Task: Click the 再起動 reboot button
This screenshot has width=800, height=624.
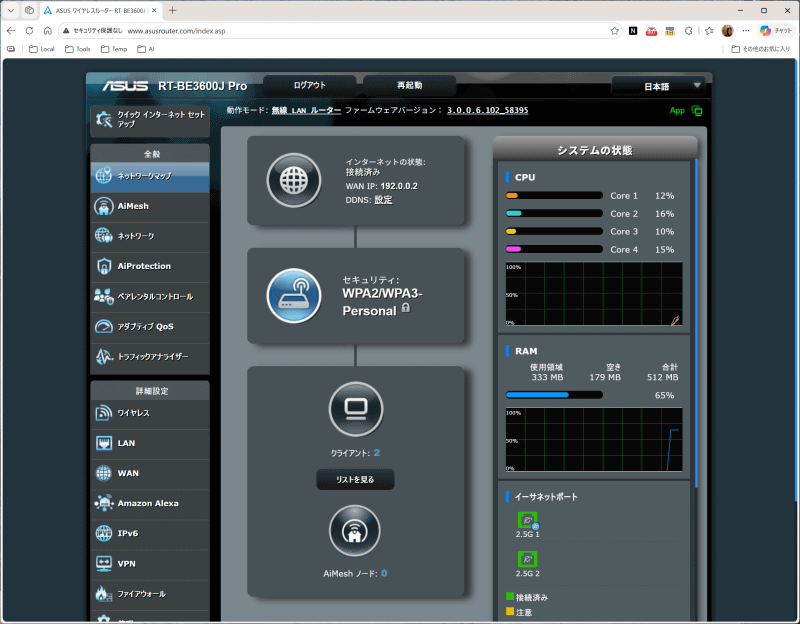Action: click(x=409, y=85)
